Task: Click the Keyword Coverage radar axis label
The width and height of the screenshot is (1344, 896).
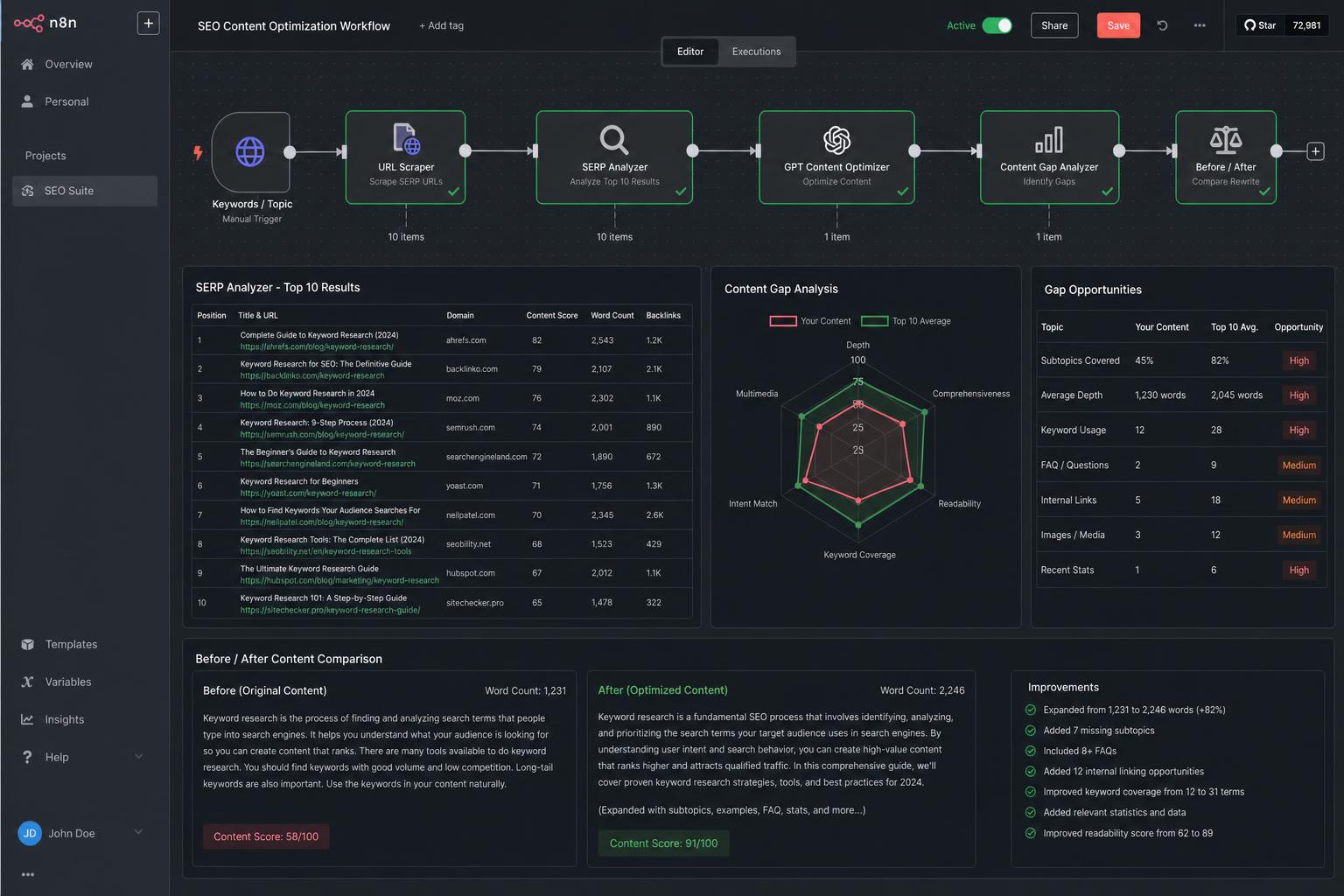Action: [x=859, y=555]
